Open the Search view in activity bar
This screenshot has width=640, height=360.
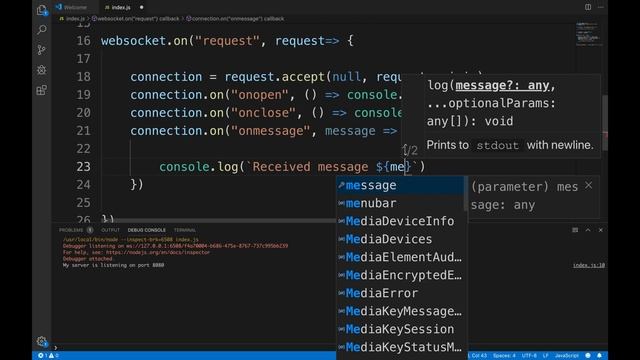click(42, 30)
